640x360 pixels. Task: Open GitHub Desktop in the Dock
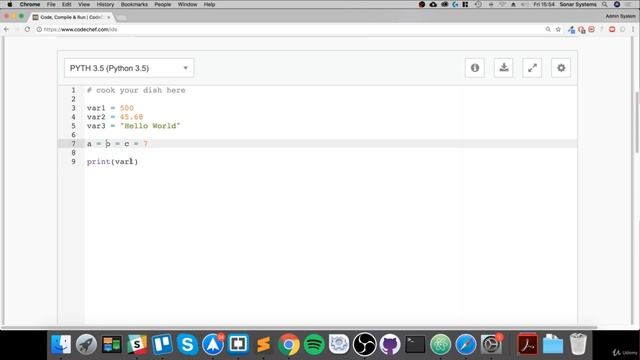coord(390,344)
